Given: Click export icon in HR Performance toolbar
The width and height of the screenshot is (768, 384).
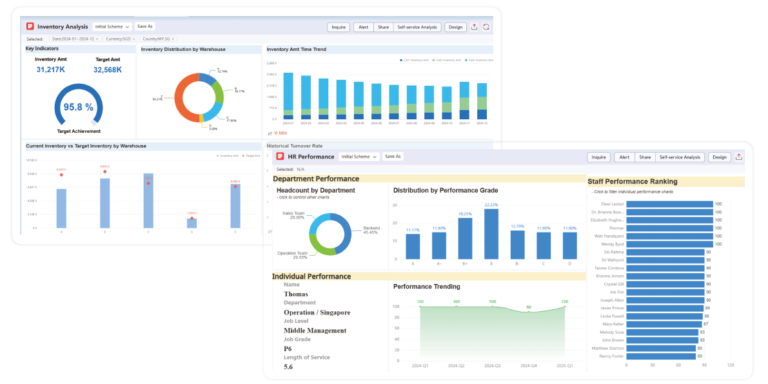Looking at the screenshot, I should tap(739, 157).
